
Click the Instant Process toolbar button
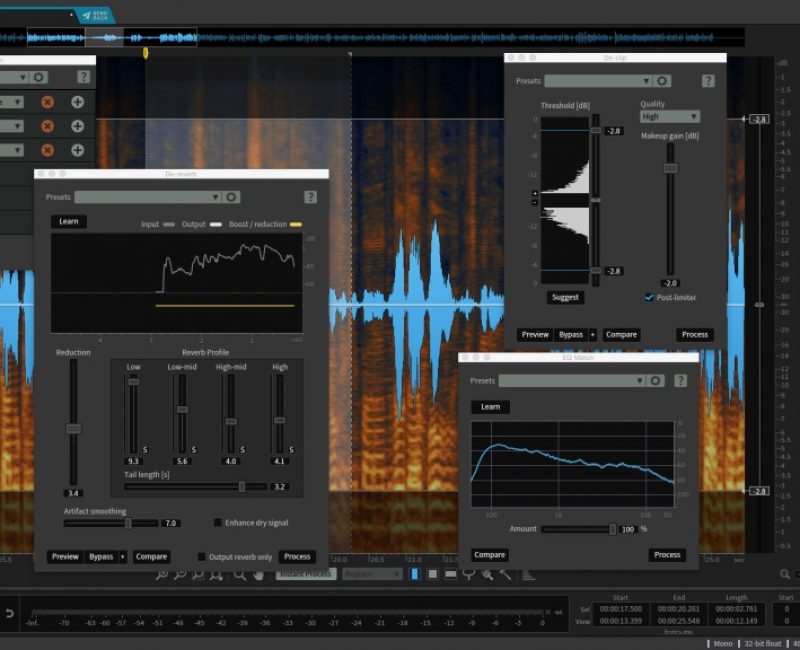click(x=305, y=574)
